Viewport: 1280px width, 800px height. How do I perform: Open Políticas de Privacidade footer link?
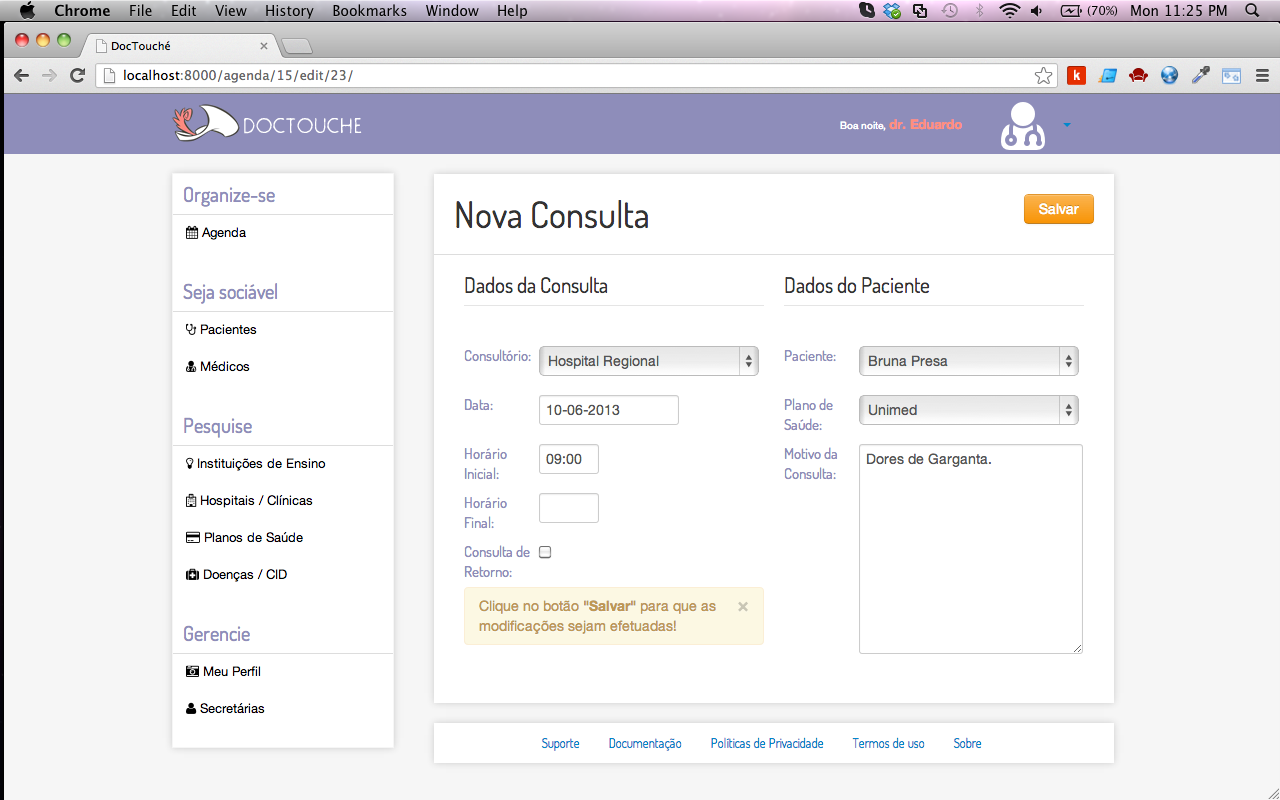point(767,744)
